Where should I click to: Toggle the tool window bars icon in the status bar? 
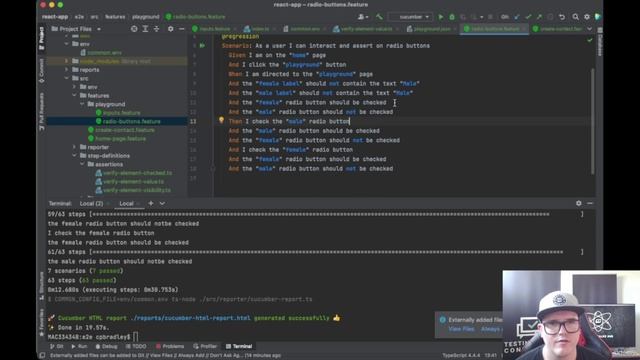(x=42, y=356)
